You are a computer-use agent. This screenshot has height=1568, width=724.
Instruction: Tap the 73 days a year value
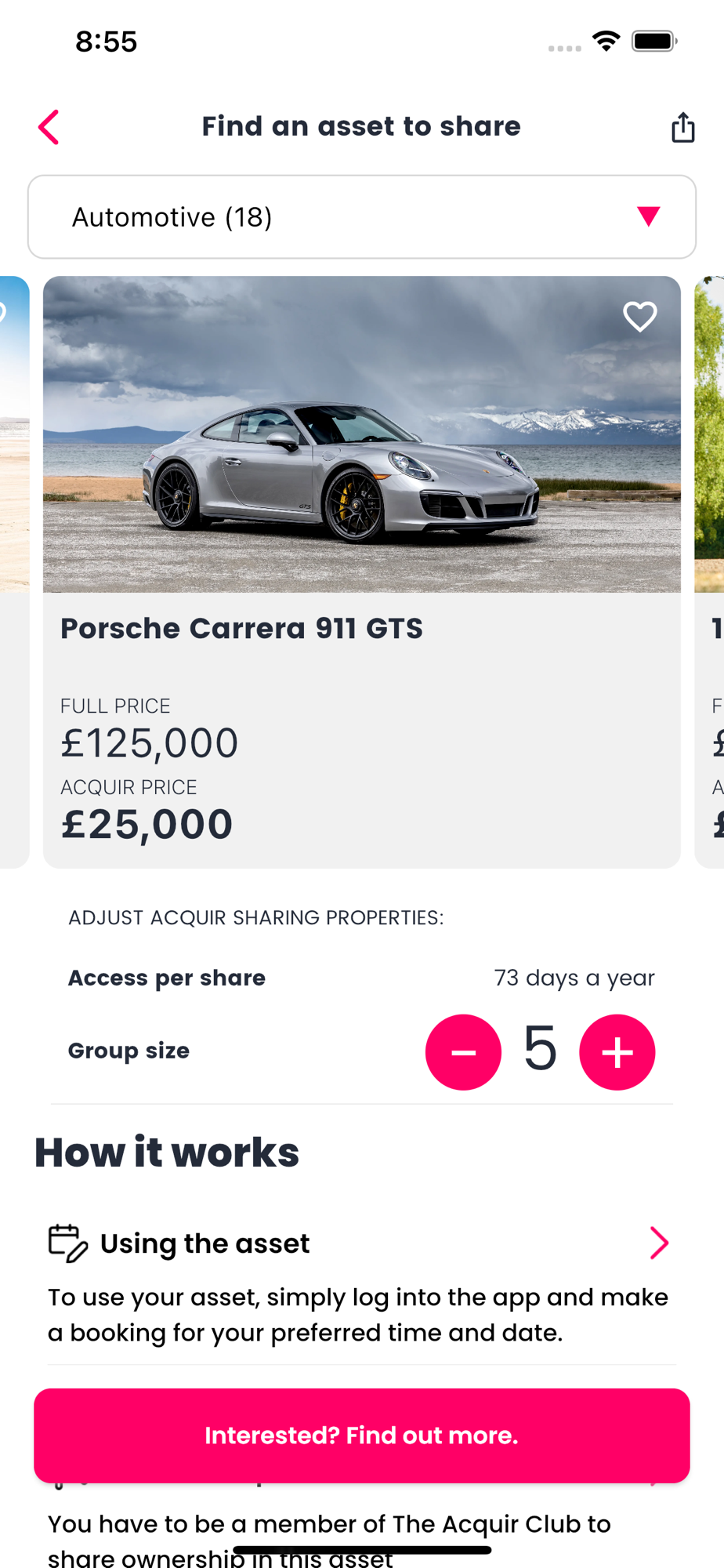[x=574, y=978]
